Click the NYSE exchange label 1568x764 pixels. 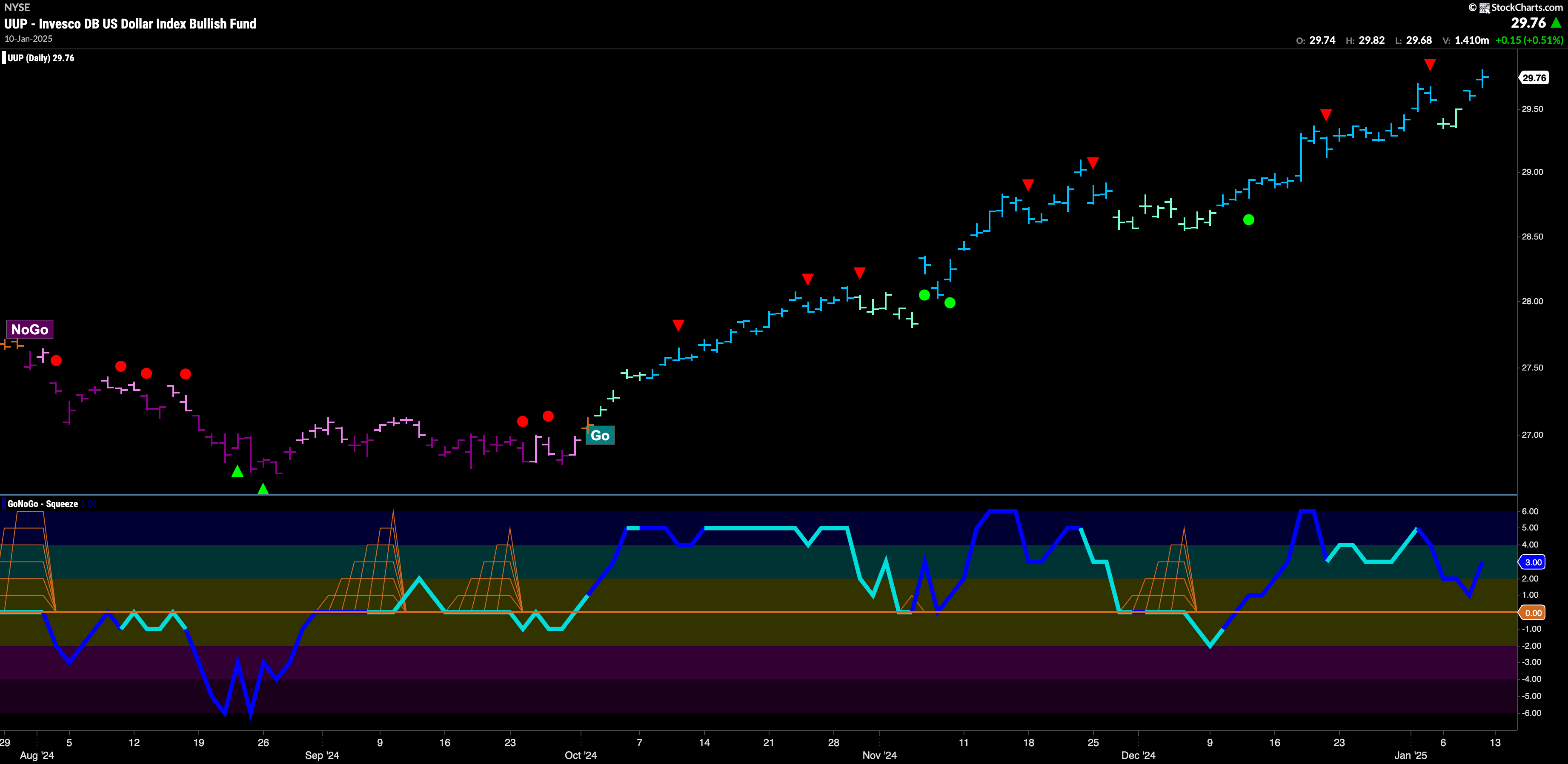17,7
